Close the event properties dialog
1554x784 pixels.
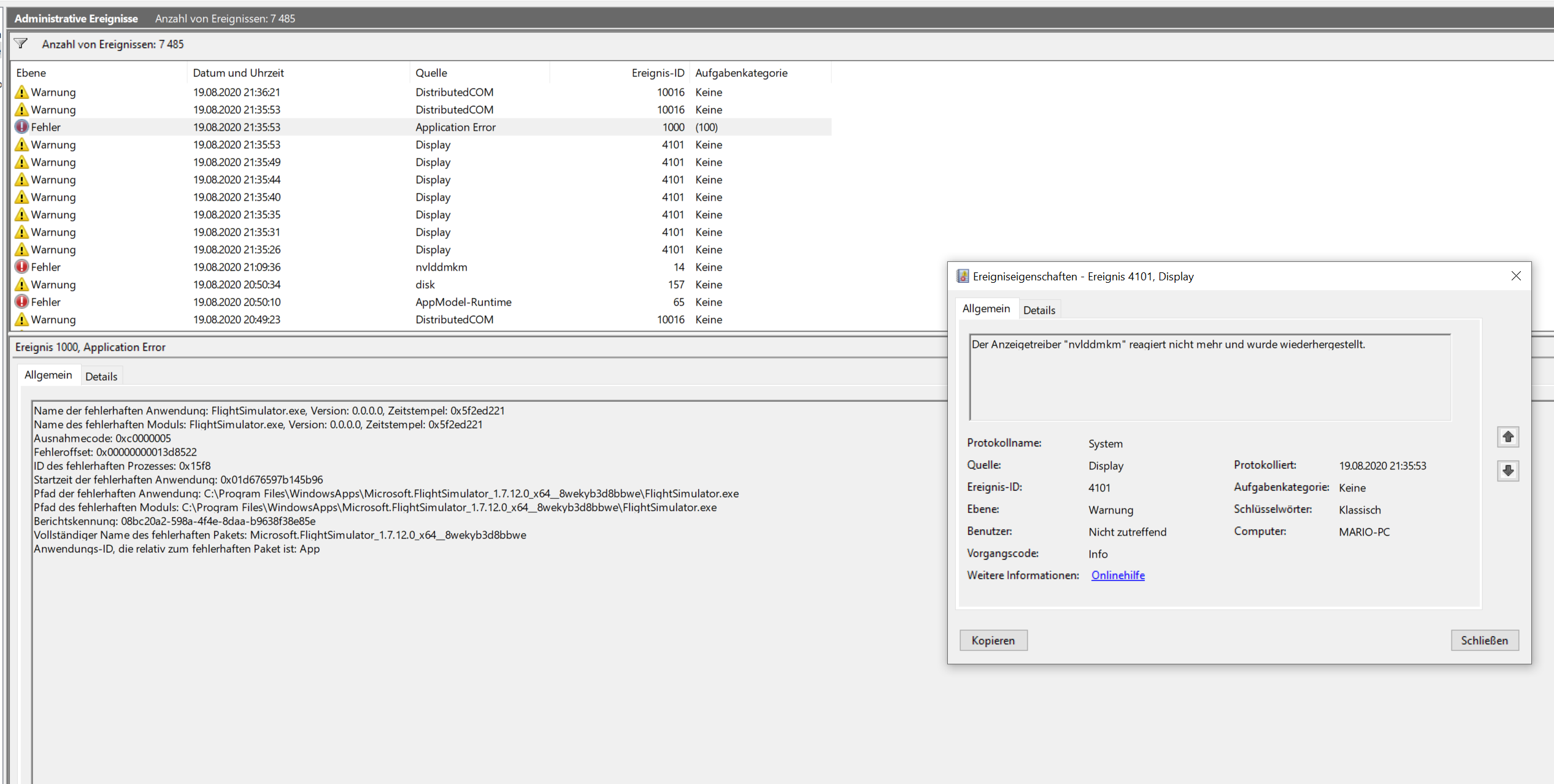pyautogui.click(x=1515, y=276)
